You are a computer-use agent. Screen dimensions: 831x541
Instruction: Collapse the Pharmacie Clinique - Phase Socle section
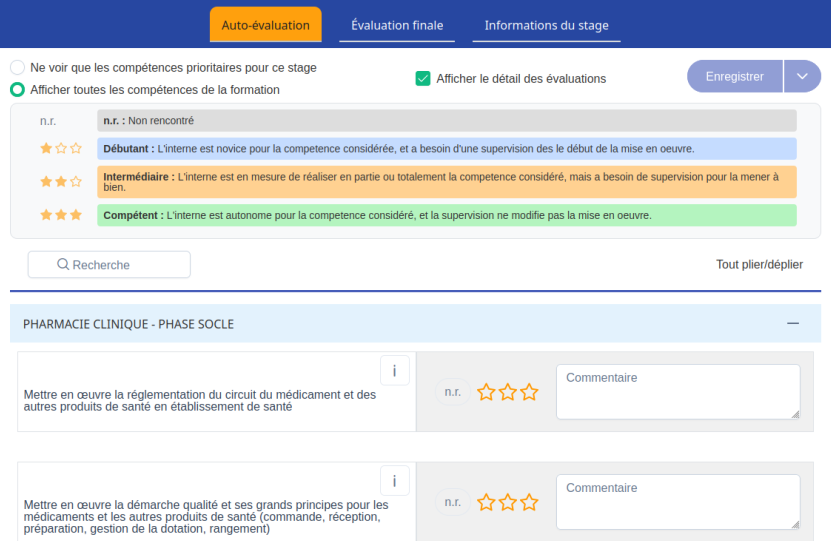793,323
